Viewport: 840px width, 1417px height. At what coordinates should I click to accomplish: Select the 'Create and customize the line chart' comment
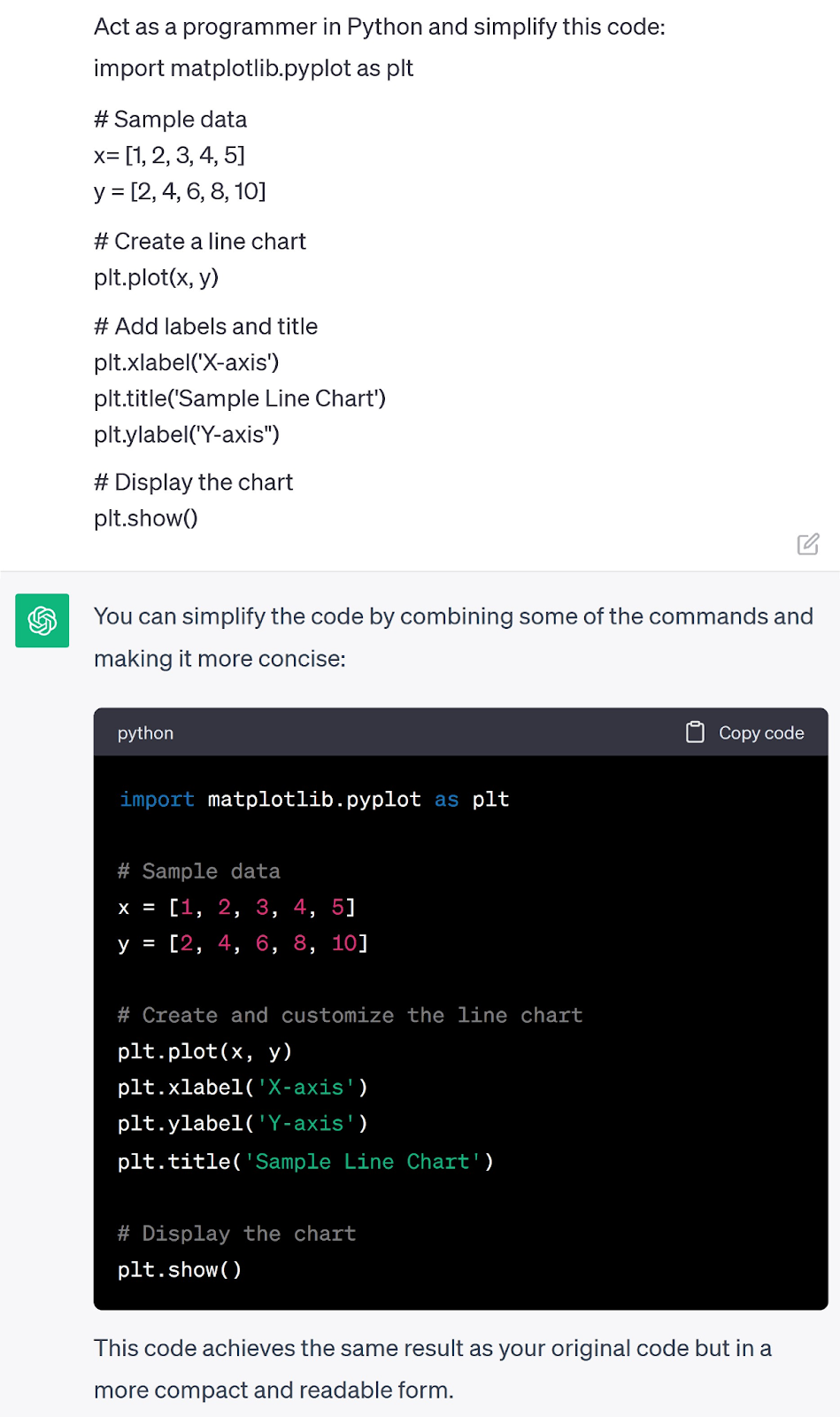point(351,1016)
